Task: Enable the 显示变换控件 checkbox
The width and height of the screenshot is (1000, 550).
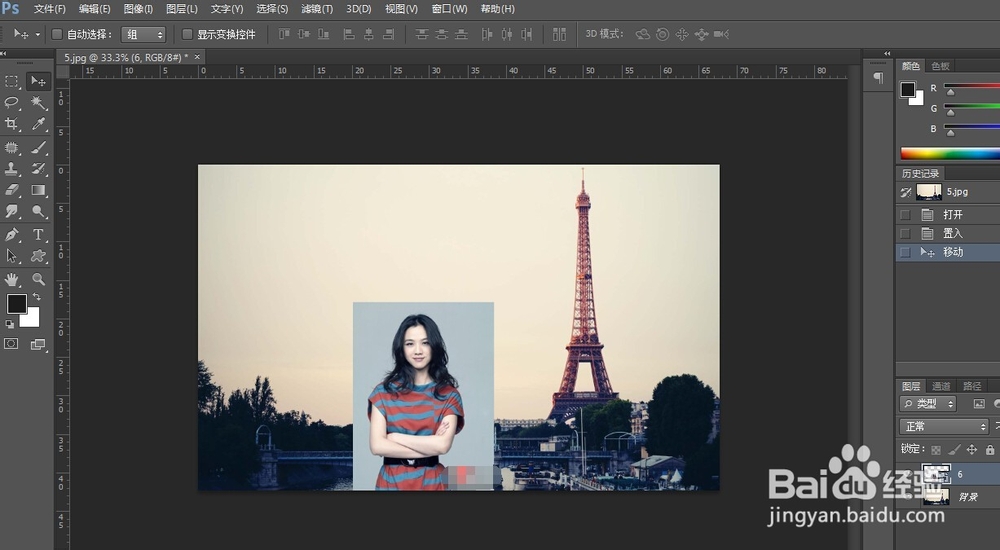Action: pos(187,34)
